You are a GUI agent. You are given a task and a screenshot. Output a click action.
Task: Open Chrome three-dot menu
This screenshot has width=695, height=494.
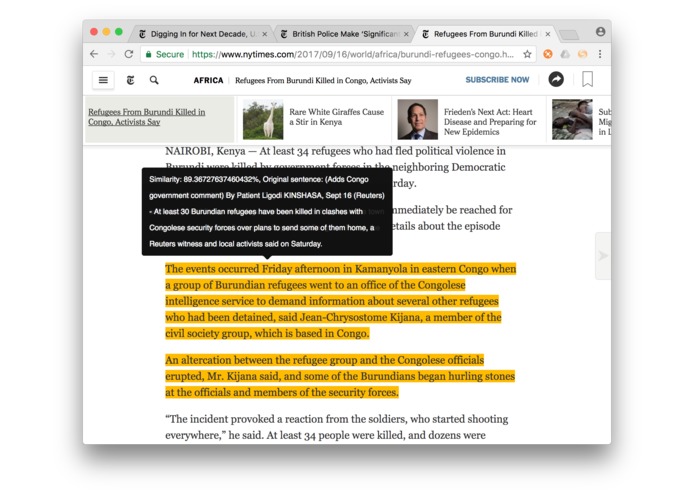point(600,54)
